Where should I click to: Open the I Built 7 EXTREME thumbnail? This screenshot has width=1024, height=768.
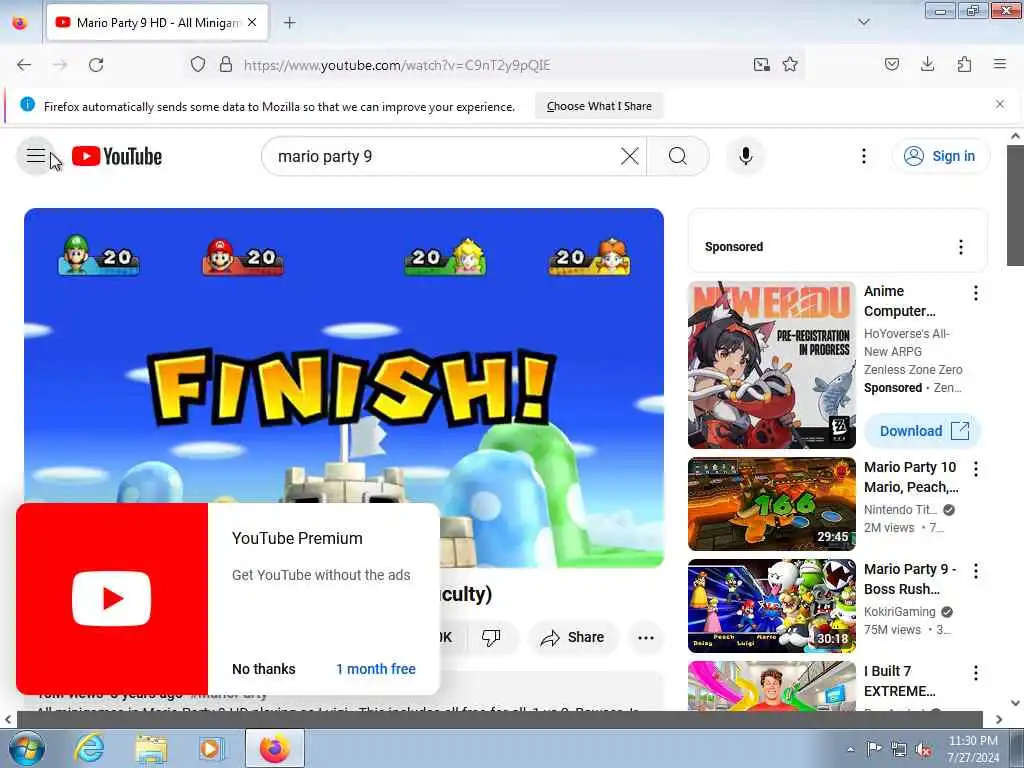click(771, 686)
